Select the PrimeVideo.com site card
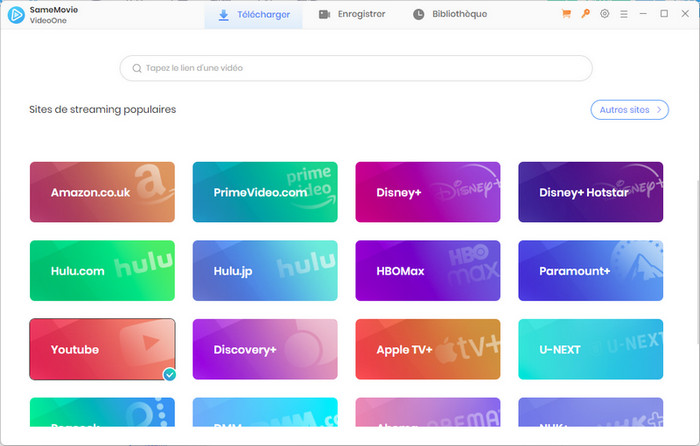 click(265, 192)
